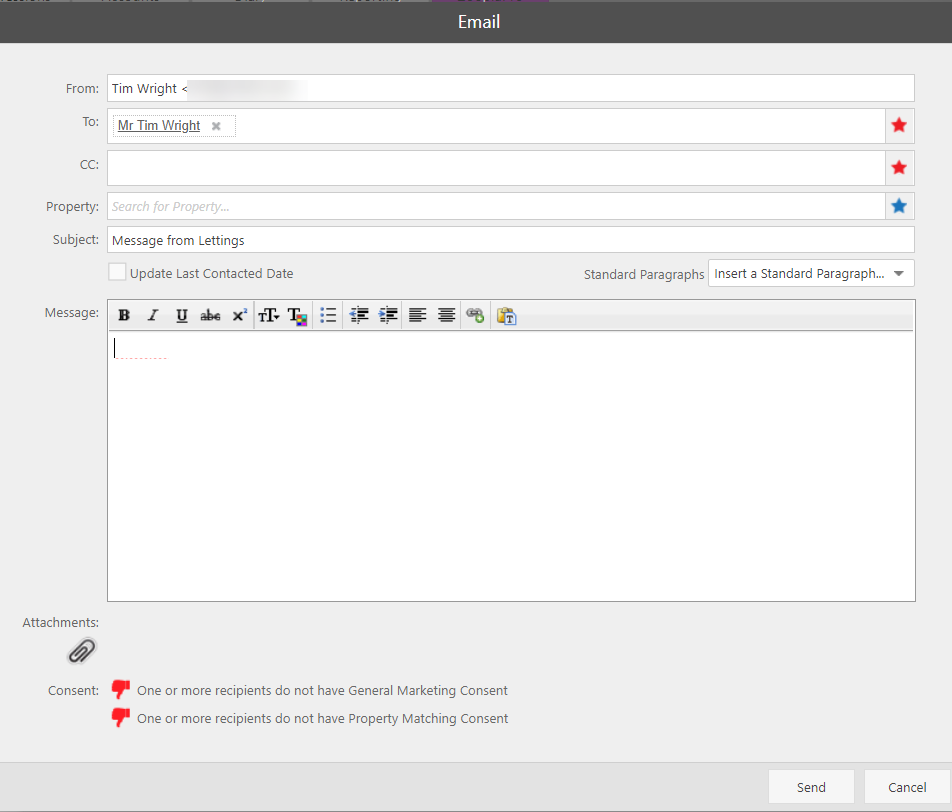
Task: Click into the CC field
Action: 496,168
